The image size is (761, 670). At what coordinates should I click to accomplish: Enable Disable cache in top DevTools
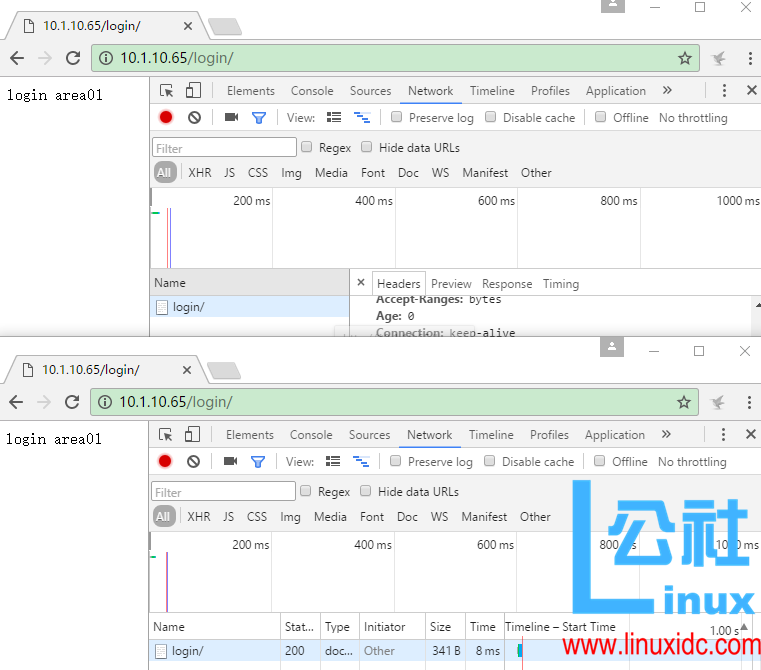[491, 117]
